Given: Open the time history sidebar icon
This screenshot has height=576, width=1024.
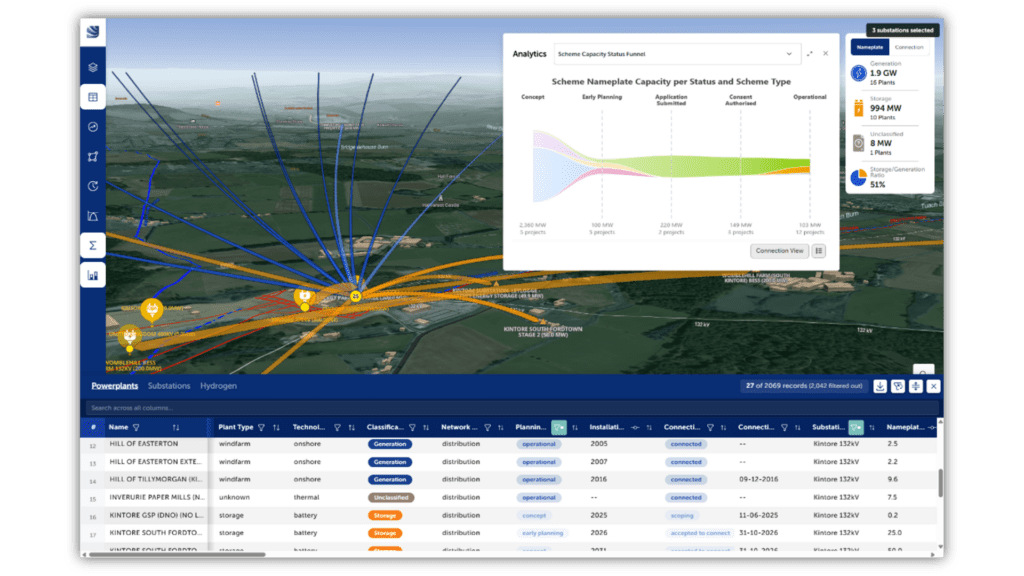Looking at the screenshot, I should click(x=93, y=186).
